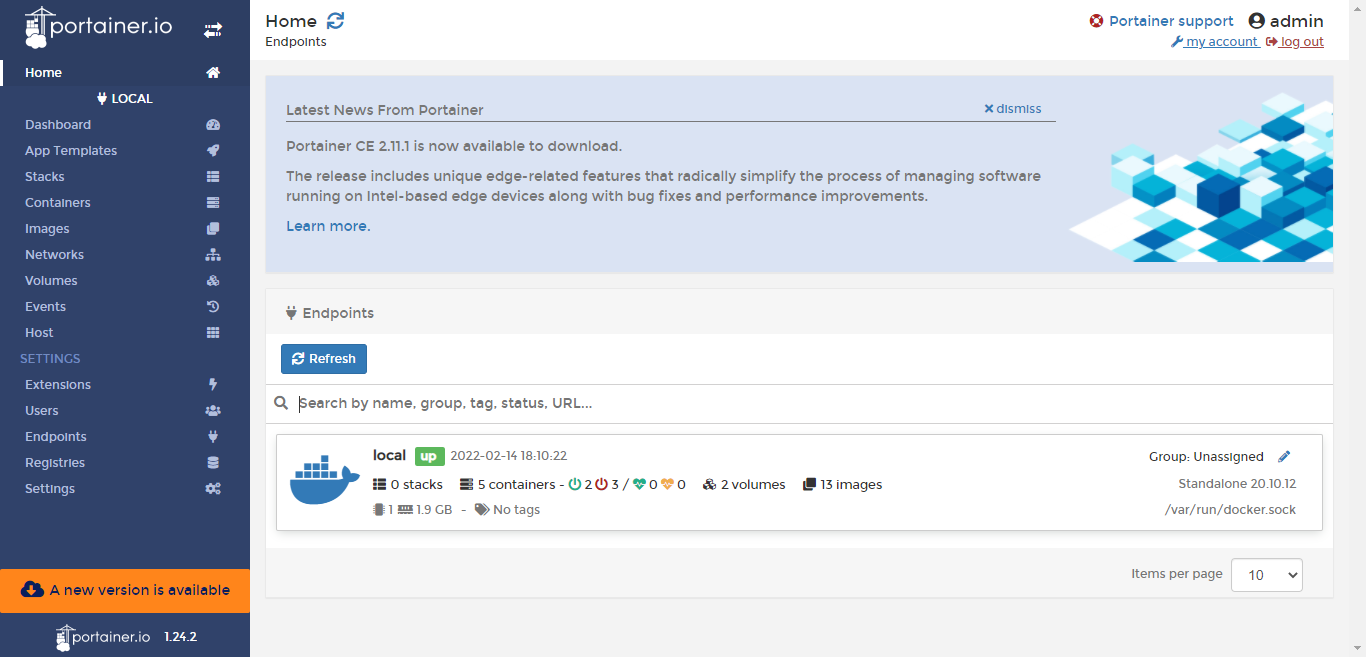This screenshot has height=657, width=1366.
Task: Open the Stacks page
Action: point(125,177)
